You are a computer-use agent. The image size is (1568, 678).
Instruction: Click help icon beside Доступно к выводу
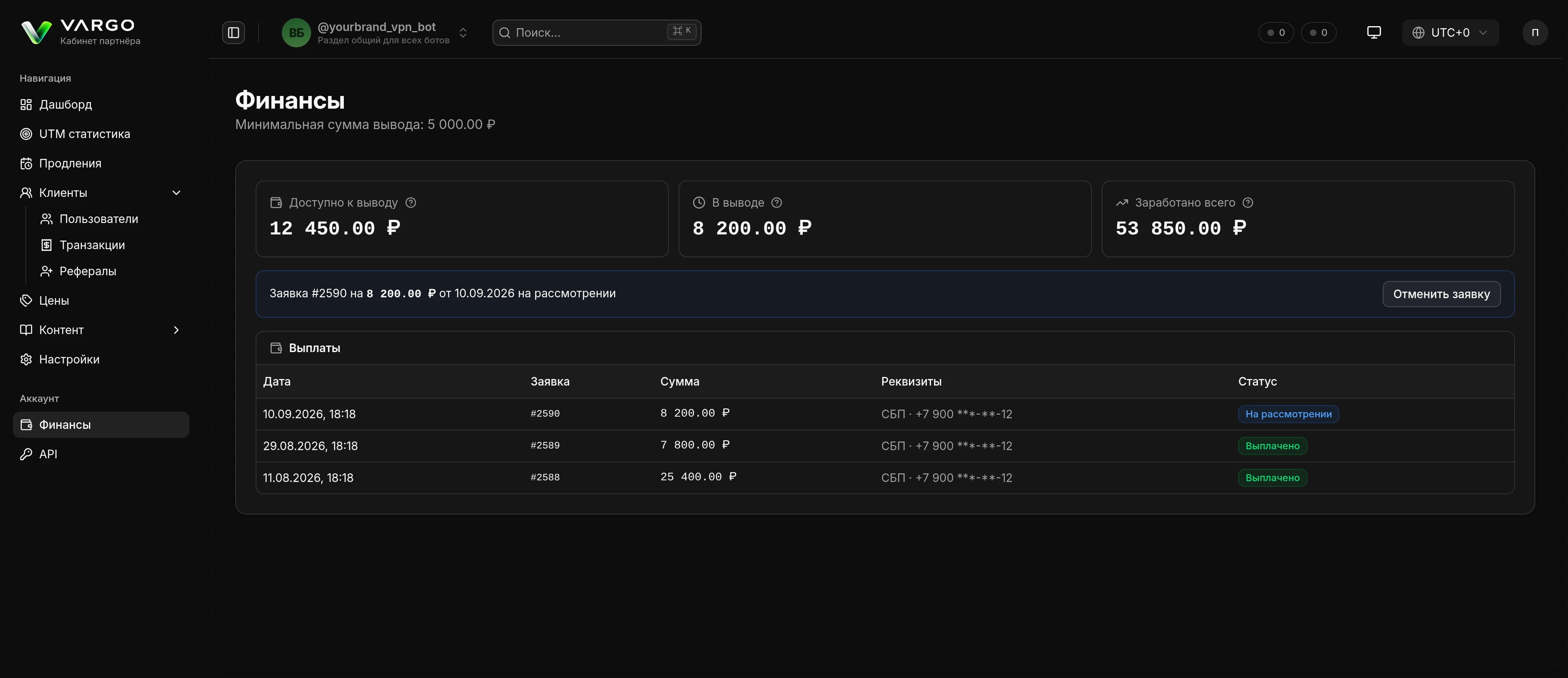411,203
